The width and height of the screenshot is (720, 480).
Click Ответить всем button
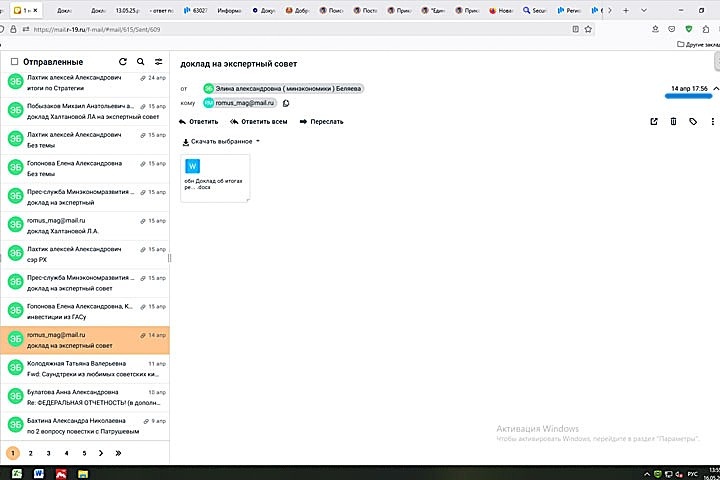[259, 122]
